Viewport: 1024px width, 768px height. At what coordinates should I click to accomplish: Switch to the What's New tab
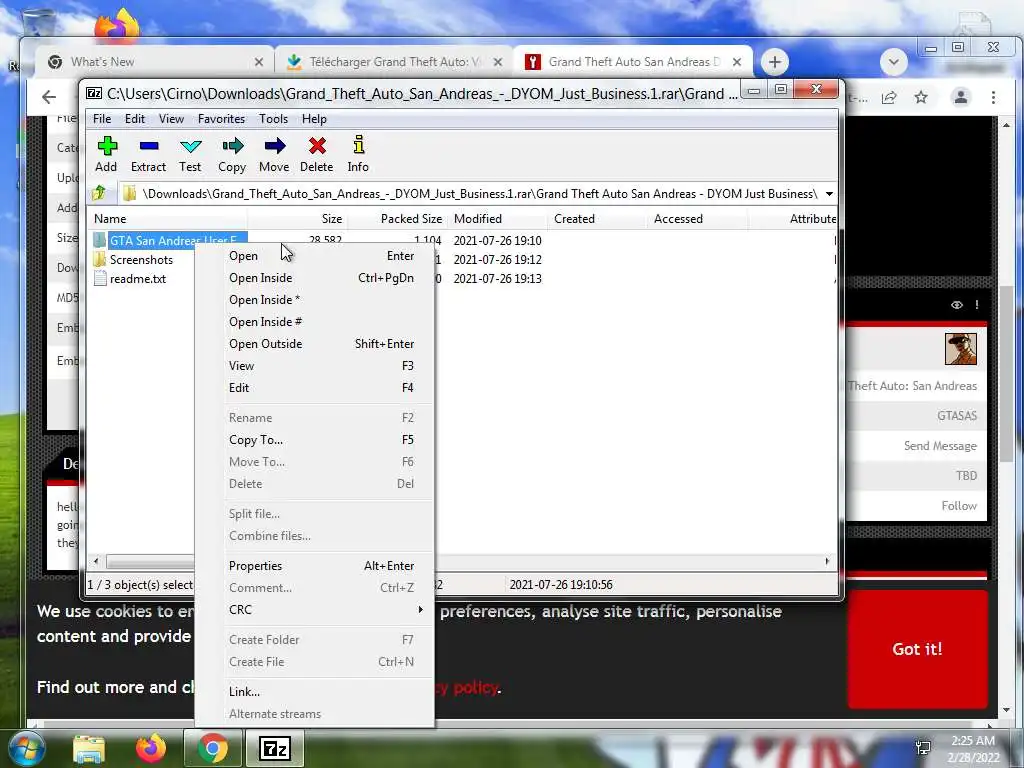pyautogui.click(x=155, y=62)
